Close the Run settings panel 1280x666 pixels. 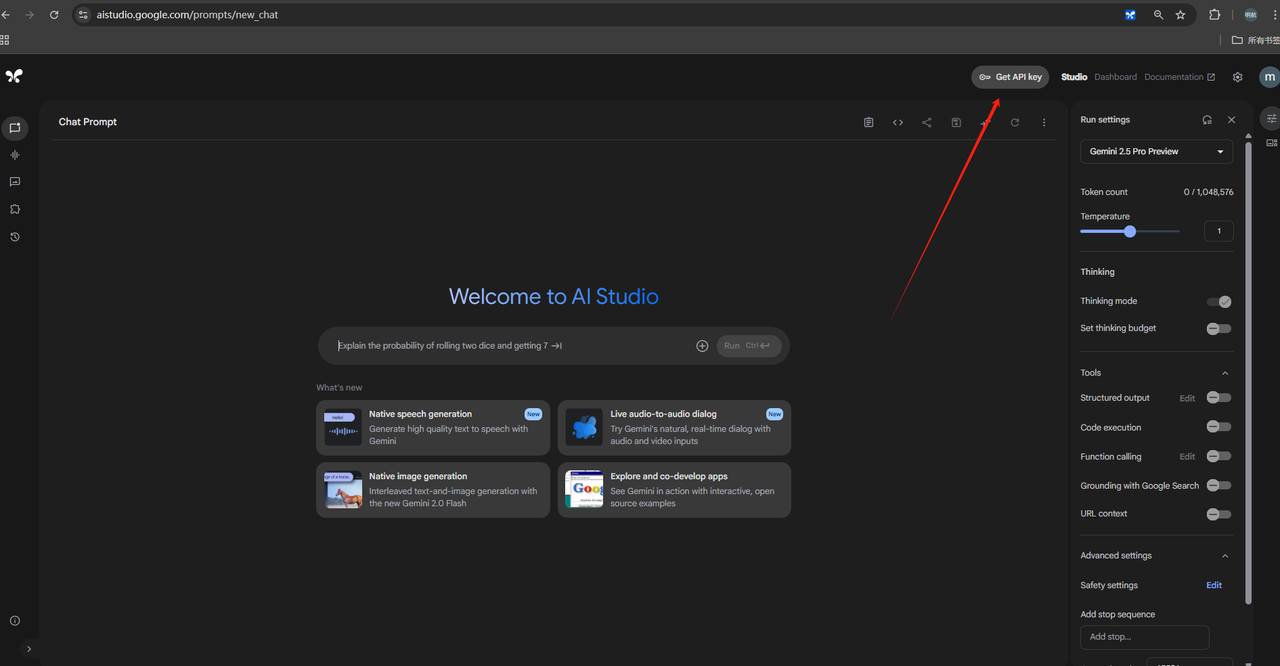1231,120
